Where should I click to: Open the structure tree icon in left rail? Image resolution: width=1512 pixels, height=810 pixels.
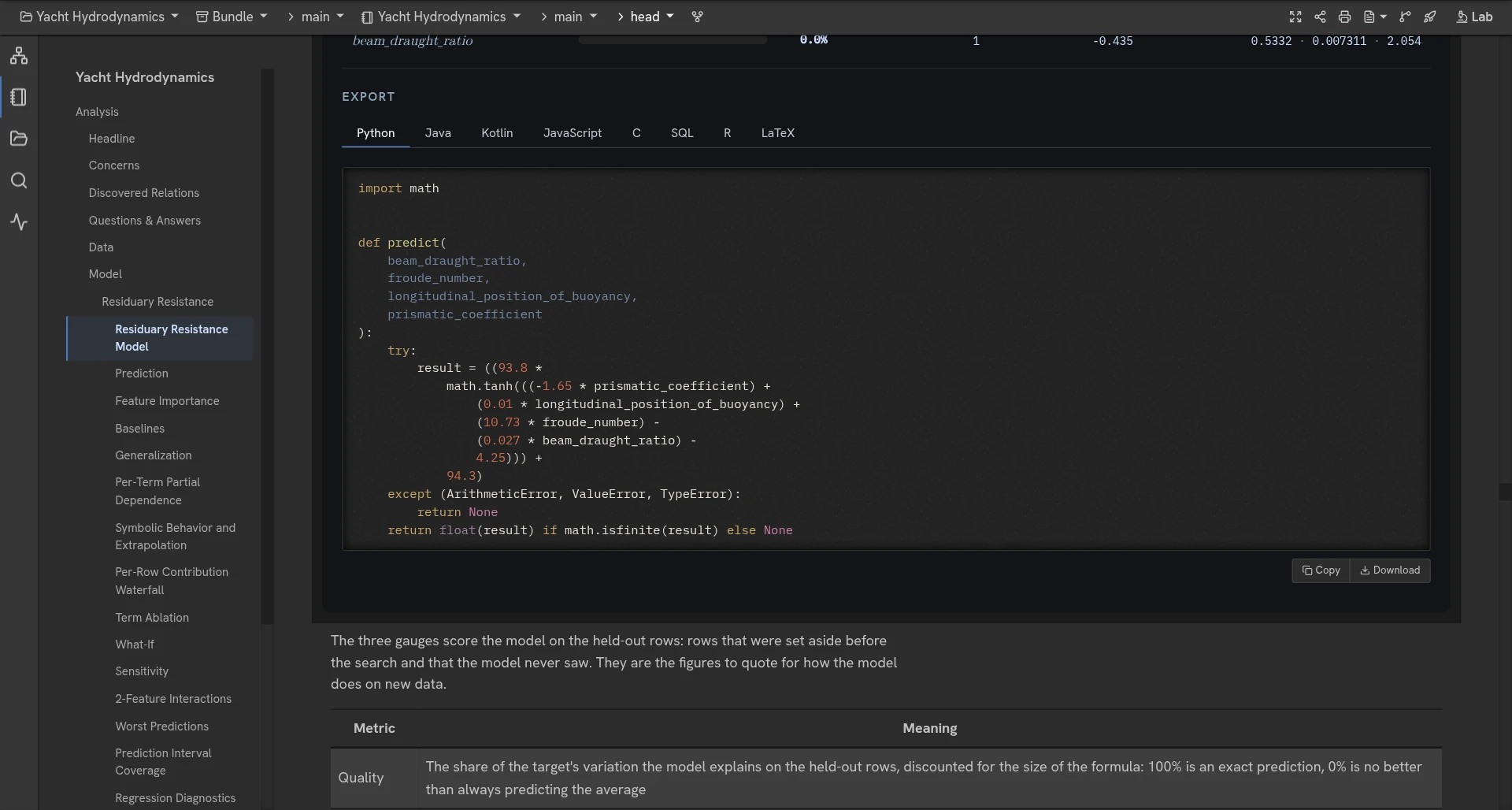[x=19, y=55]
